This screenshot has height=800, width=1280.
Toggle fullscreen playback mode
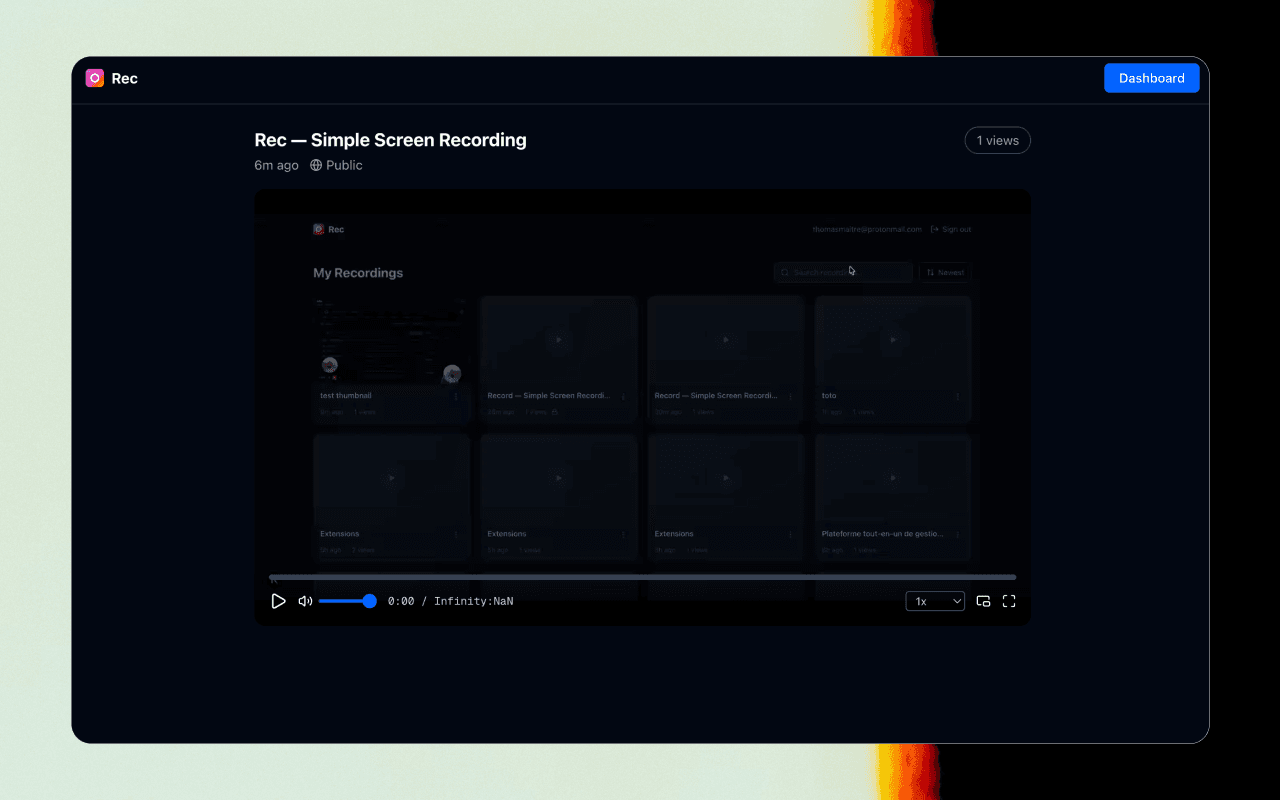click(x=1009, y=600)
